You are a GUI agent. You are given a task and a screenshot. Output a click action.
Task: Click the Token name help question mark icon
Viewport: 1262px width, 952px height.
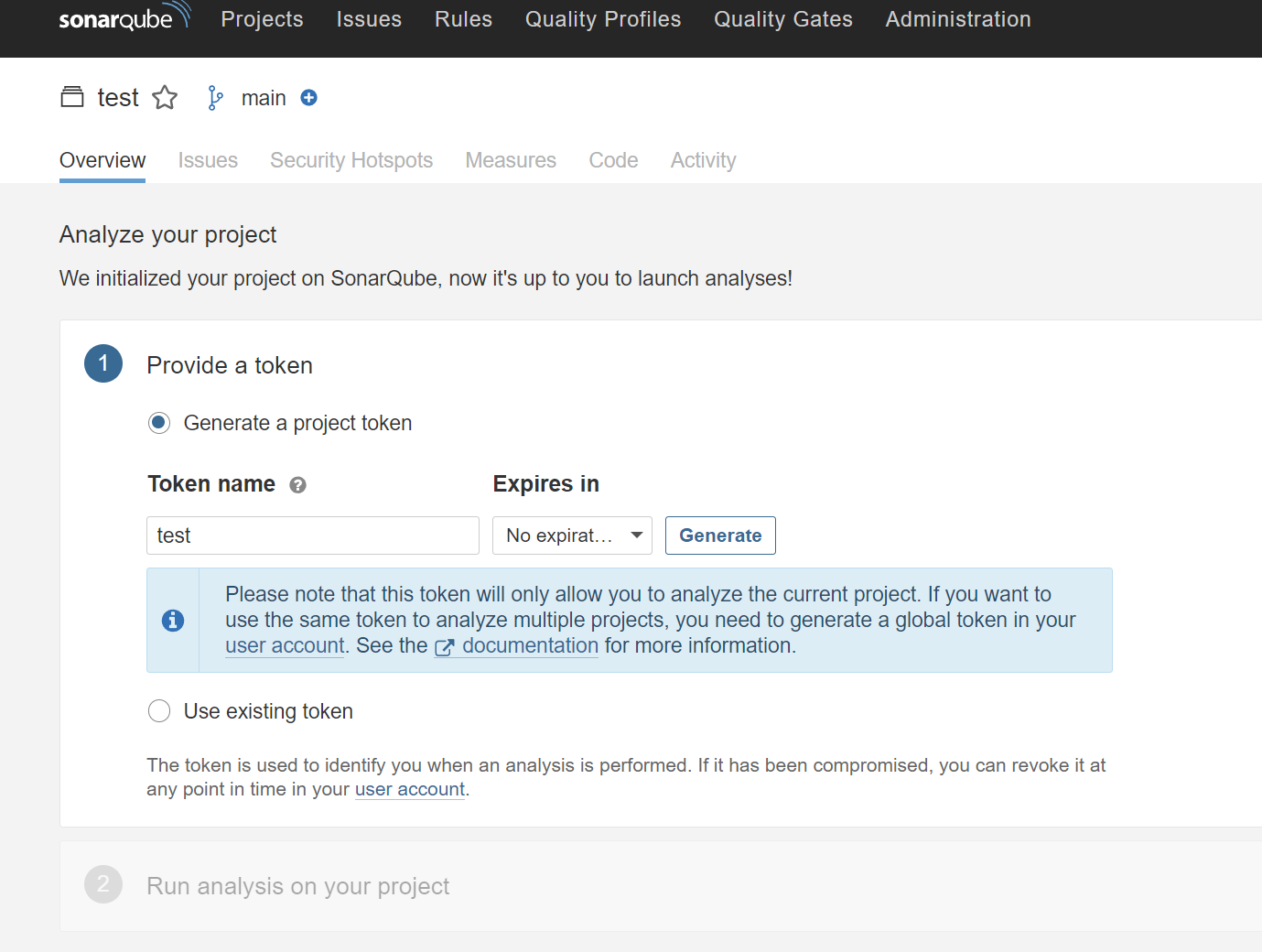(x=297, y=485)
